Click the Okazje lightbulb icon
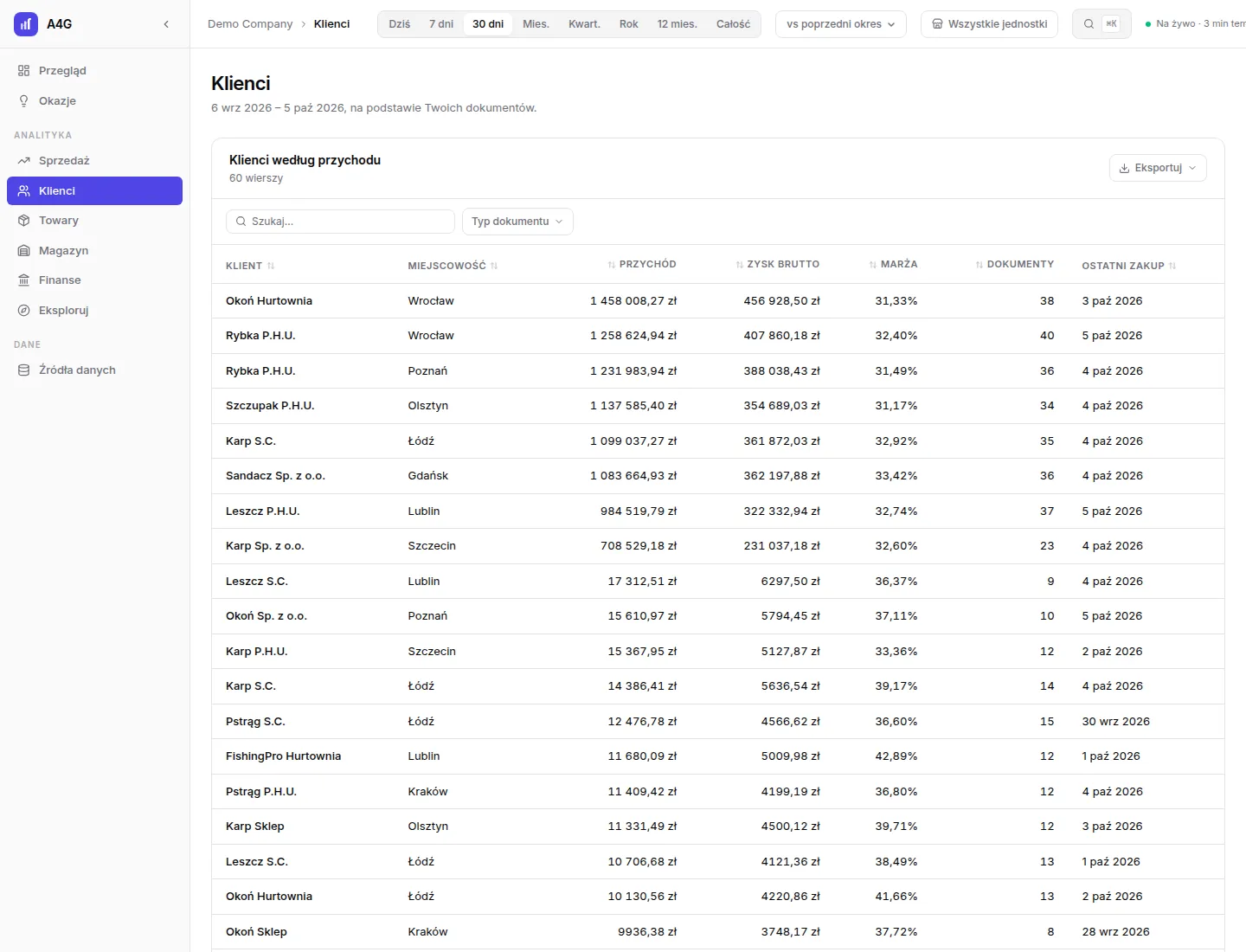The width and height of the screenshot is (1246, 952). point(24,101)
